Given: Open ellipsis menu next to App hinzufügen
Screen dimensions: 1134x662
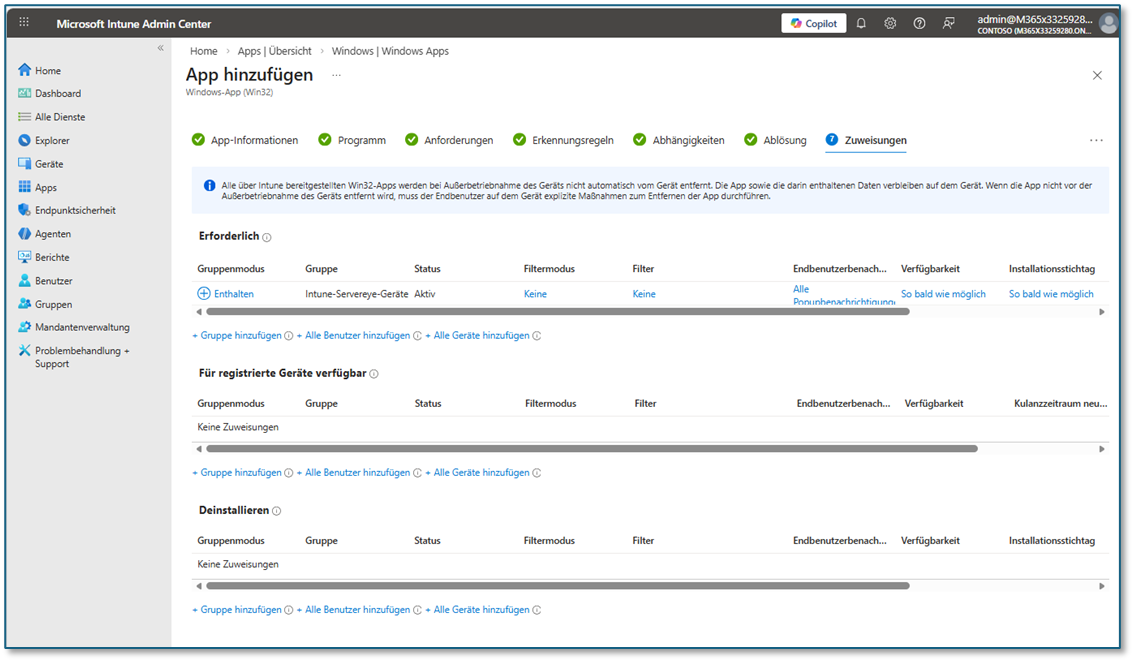Looking at the screenshot, I should click(336, 75).
